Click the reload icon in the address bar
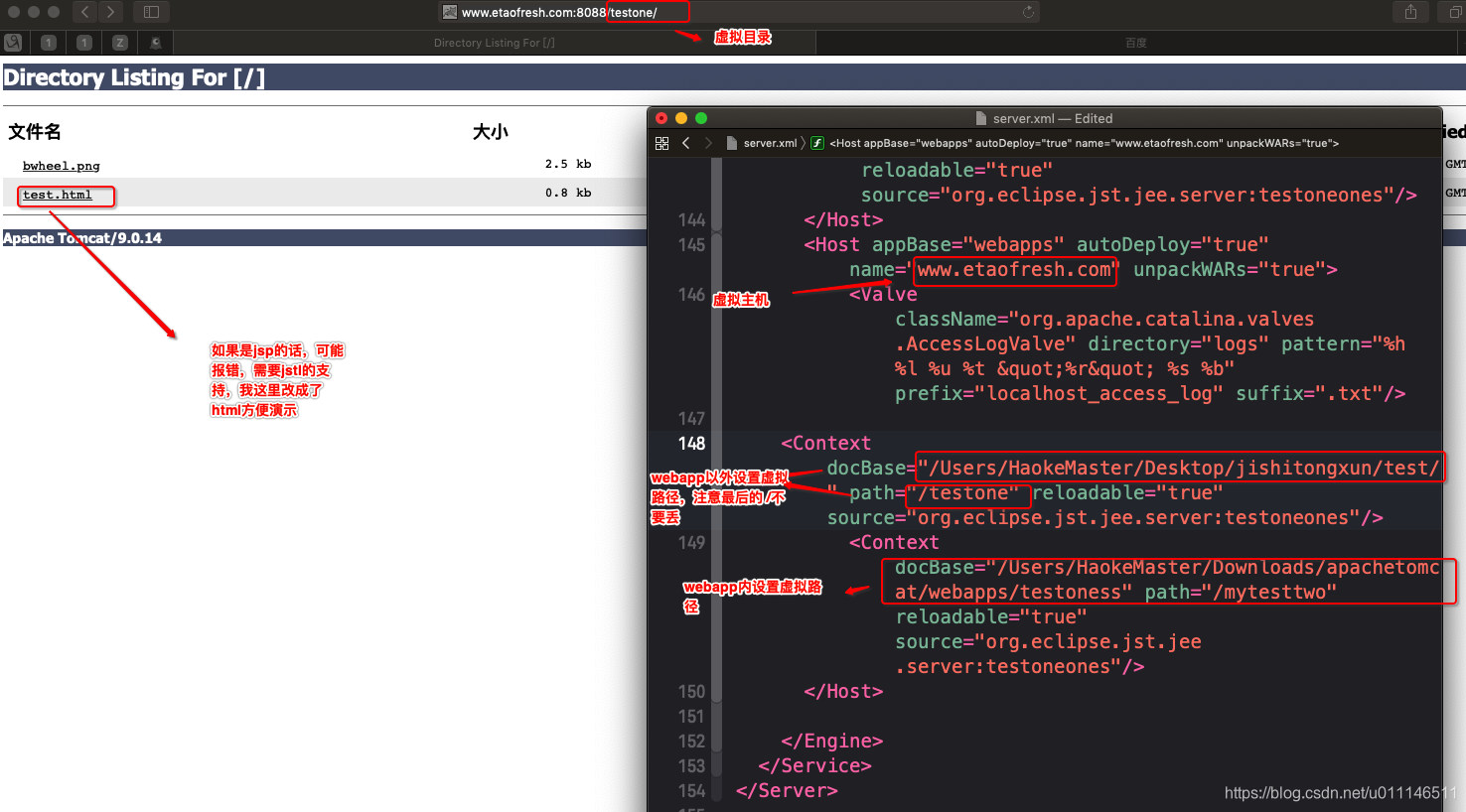 tap(1030, 13)
